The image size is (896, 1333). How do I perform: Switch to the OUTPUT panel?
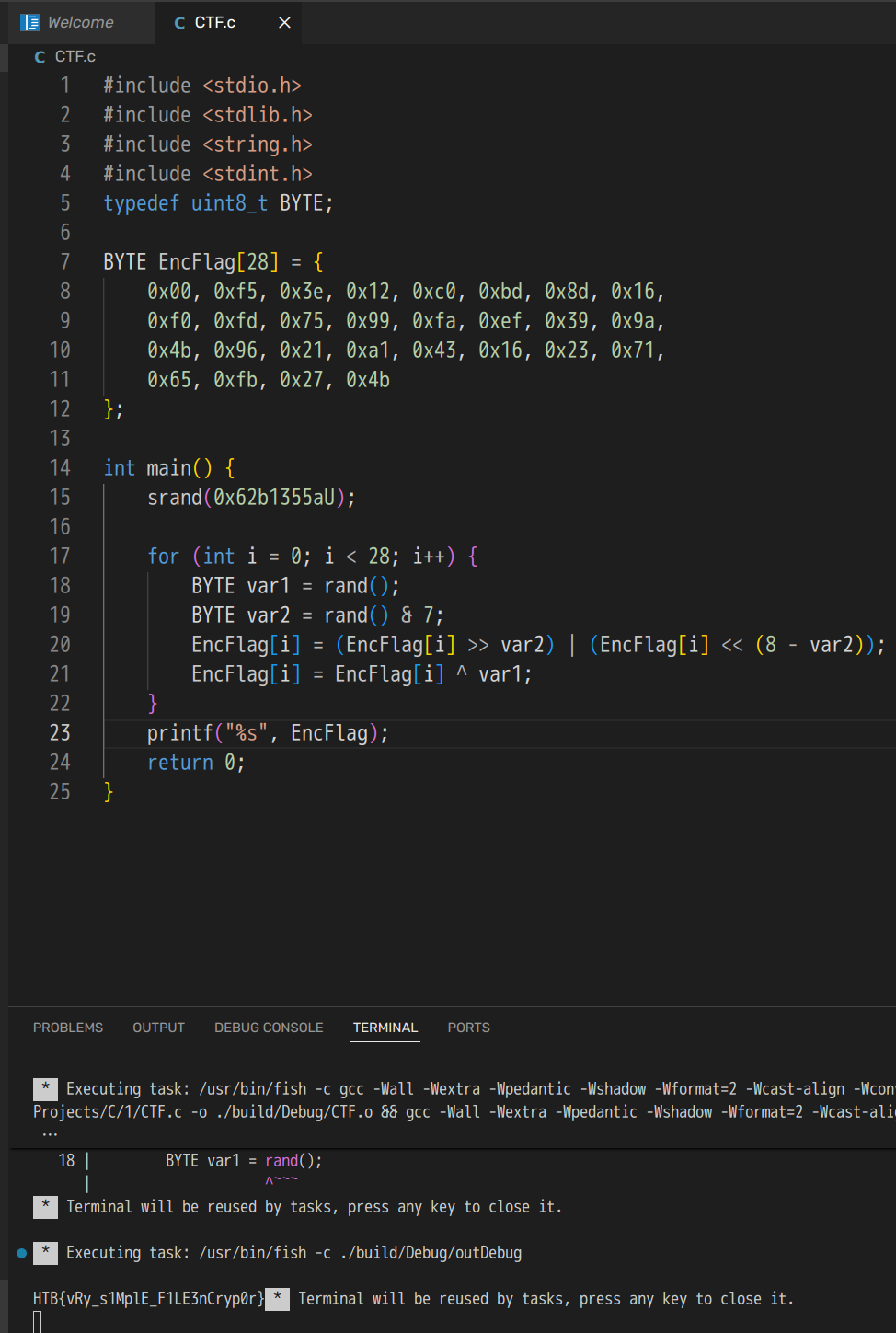tap(158, 1028)
